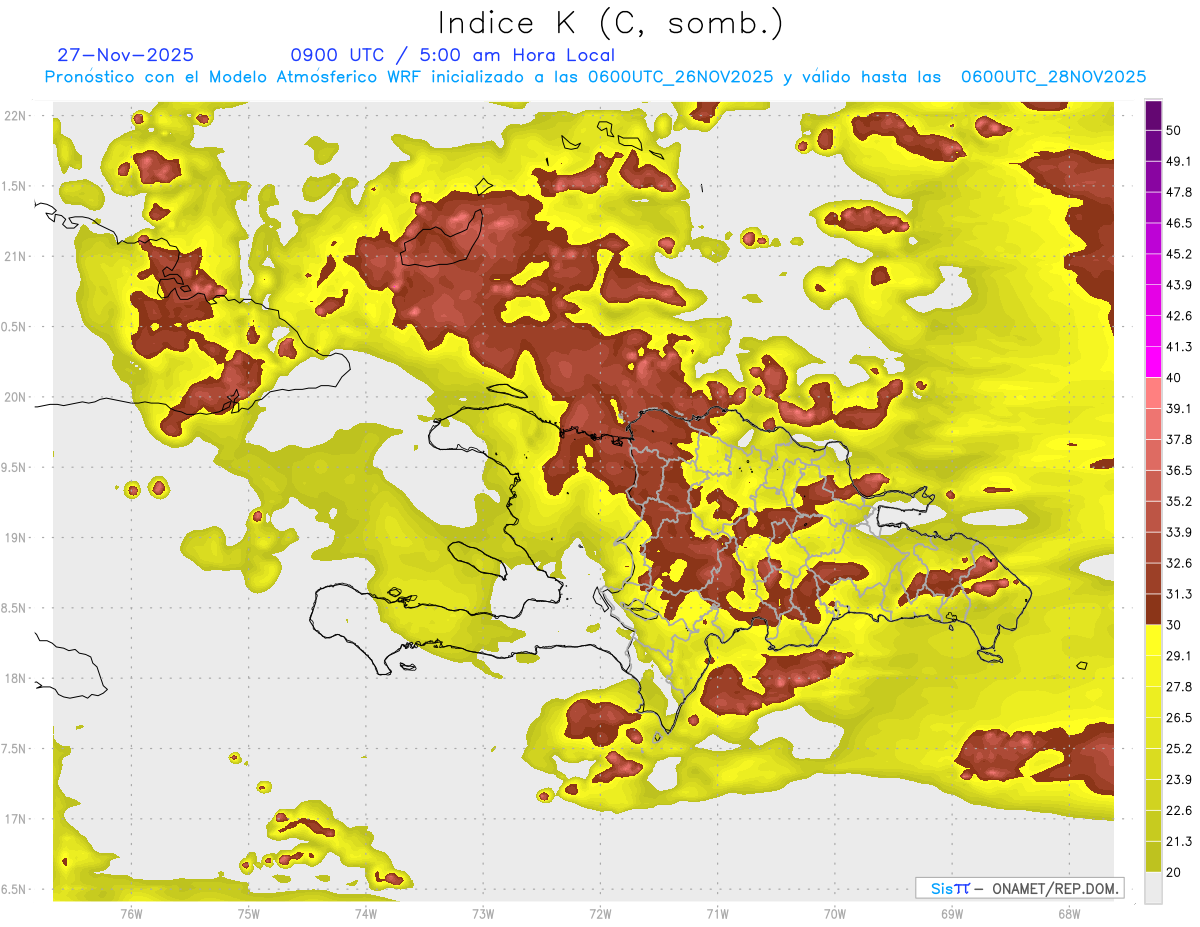This screenshot has width=1200, height=927.
Task: Click the "37.8" colorbar value
Action: click(x=1179, y=440)
